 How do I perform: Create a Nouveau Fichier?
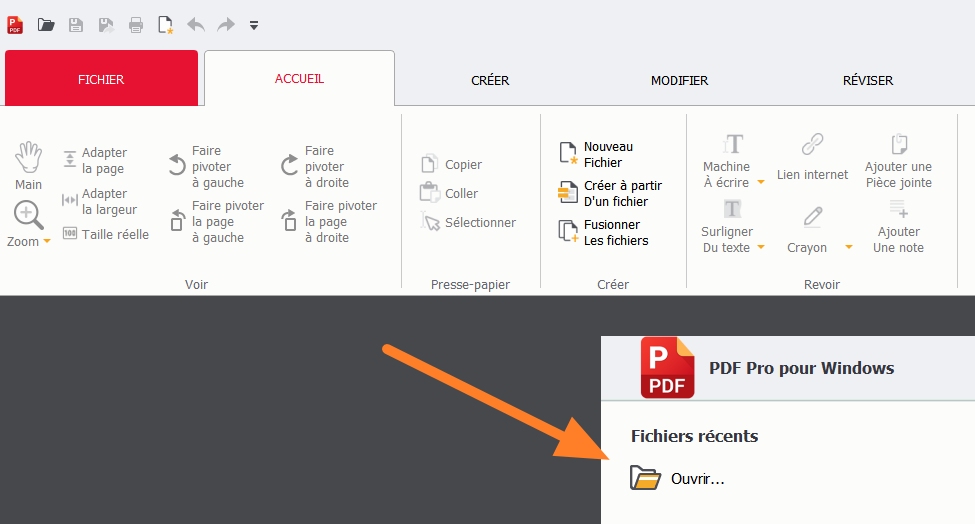point(596,154)
